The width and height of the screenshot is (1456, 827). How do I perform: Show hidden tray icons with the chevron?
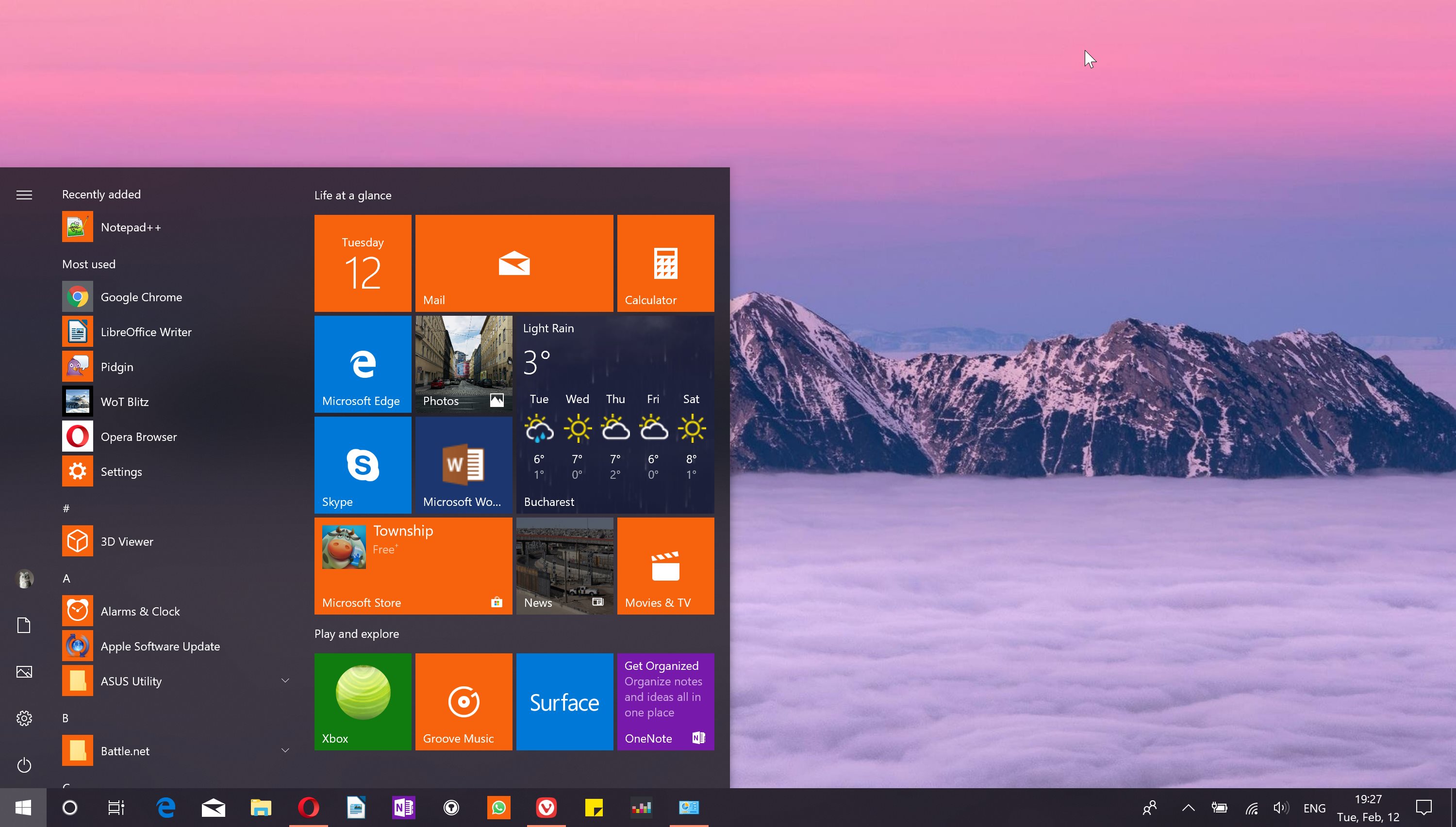tap(1188, 807)
